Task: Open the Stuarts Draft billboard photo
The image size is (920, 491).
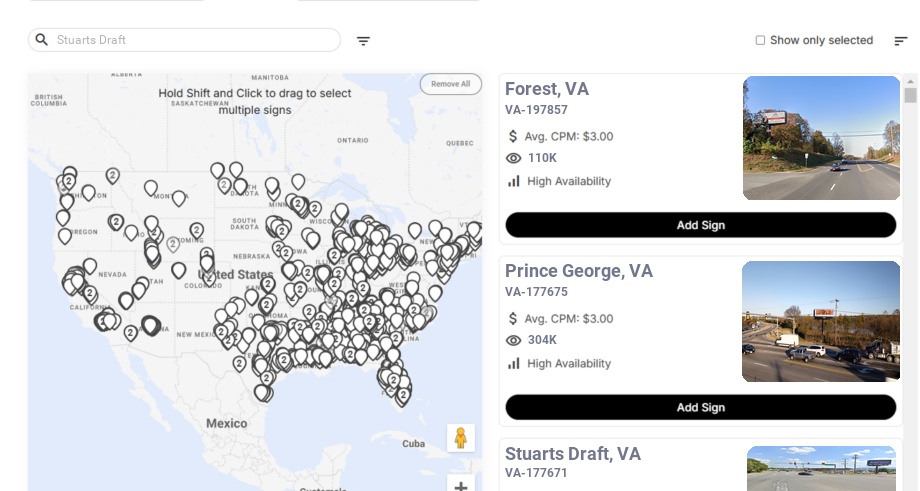Action: pyautogui.click(x=821, y=468)
